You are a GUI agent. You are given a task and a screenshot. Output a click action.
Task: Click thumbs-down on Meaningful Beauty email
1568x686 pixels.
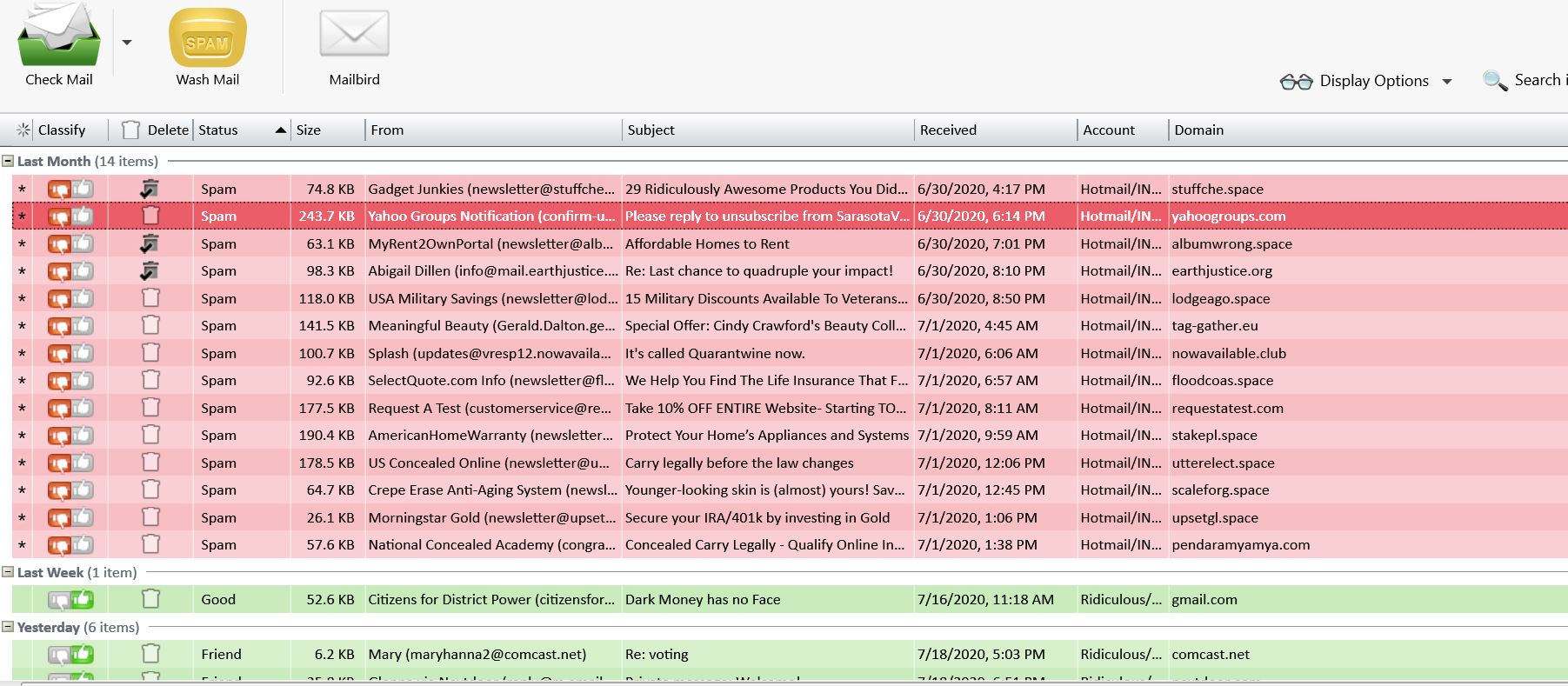59,326
